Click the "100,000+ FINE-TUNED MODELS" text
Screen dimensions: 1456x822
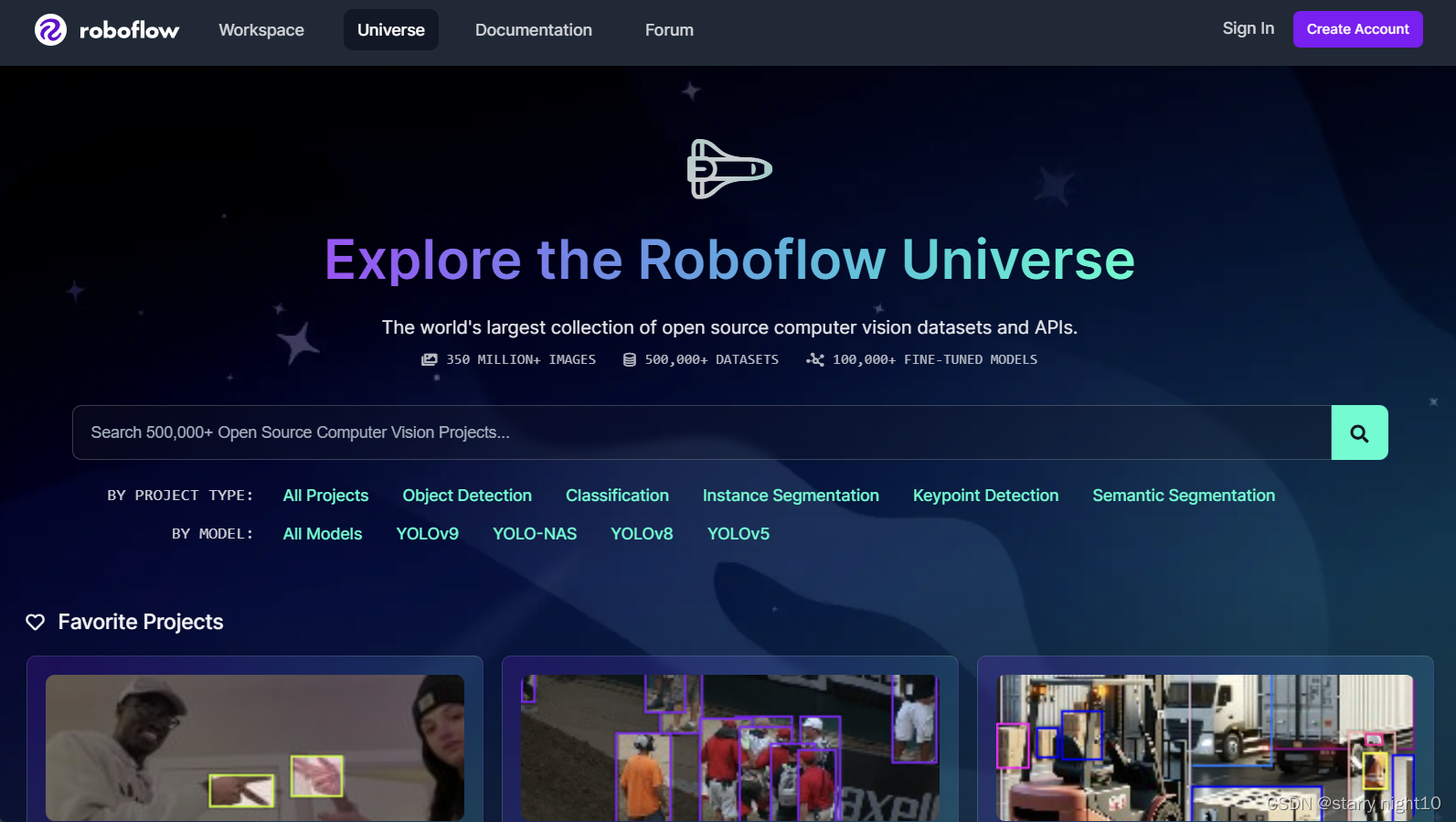point(935,360)
